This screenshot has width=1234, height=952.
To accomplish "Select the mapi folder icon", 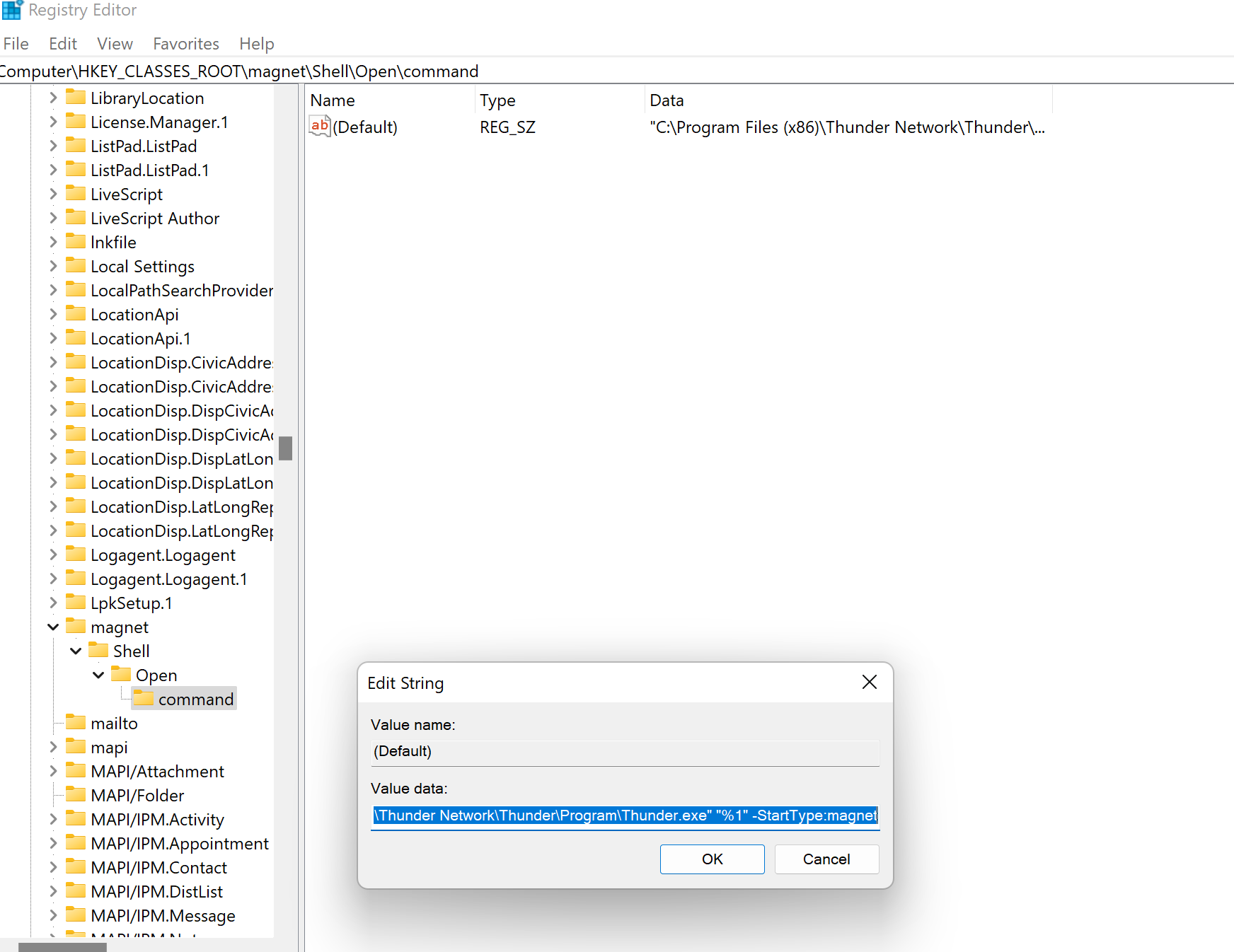I will (76, 746).
